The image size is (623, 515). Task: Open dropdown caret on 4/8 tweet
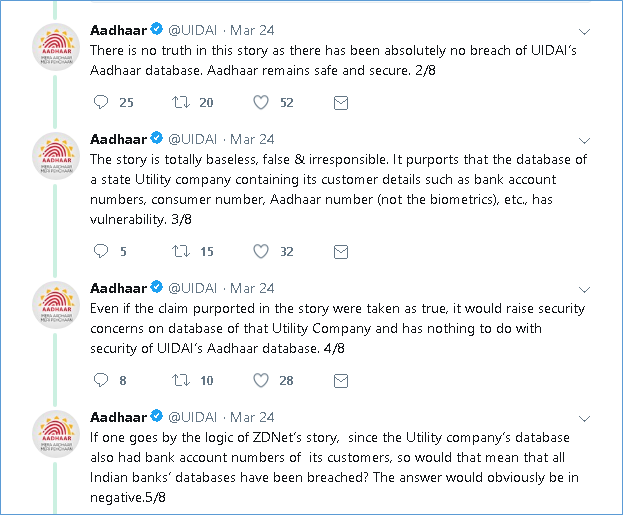coord(584,289)
